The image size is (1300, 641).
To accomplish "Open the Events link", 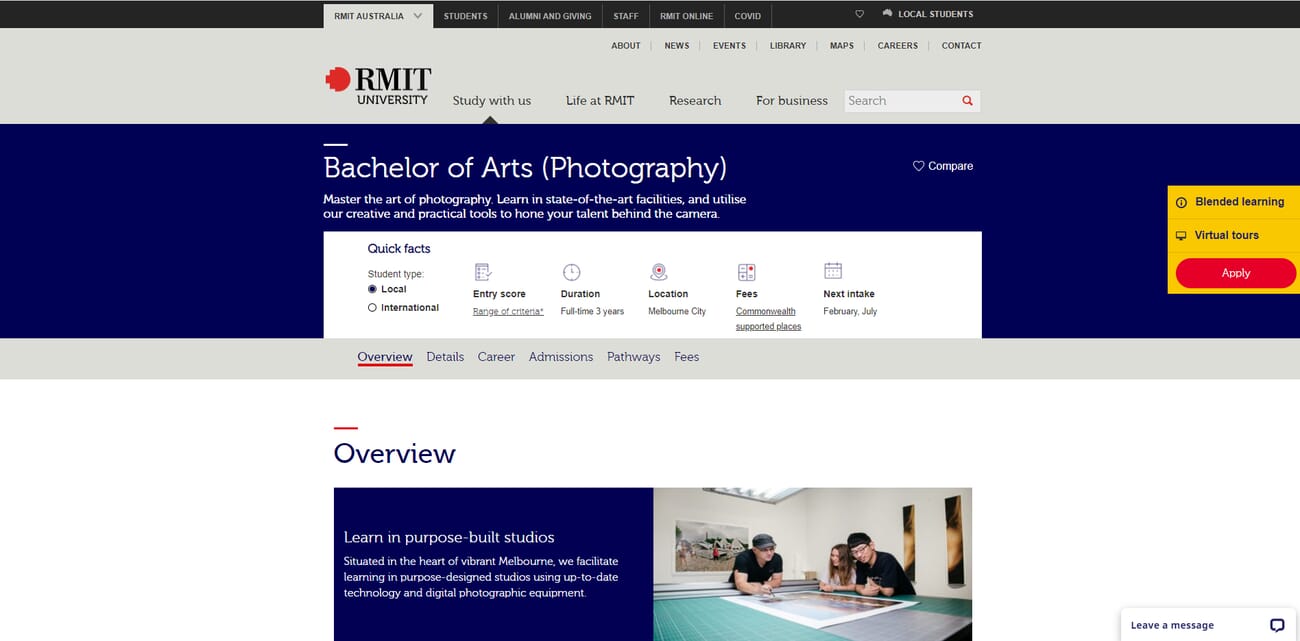I will tap(729, 46).
